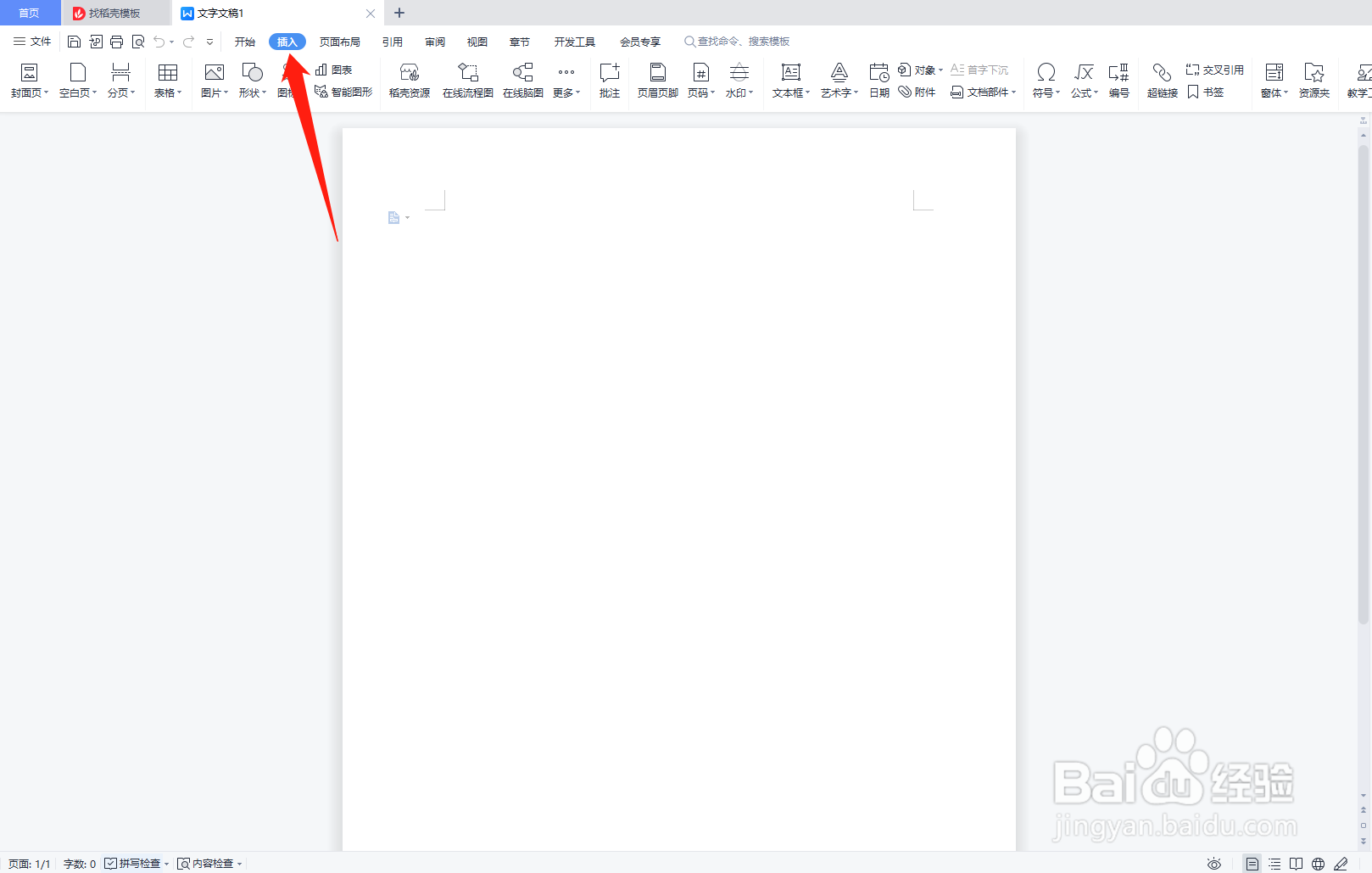The height and width of the screenshot is (873, 1372).
Task: Switch to 会员专享 member exclusive tab
Action: (640, 42)
